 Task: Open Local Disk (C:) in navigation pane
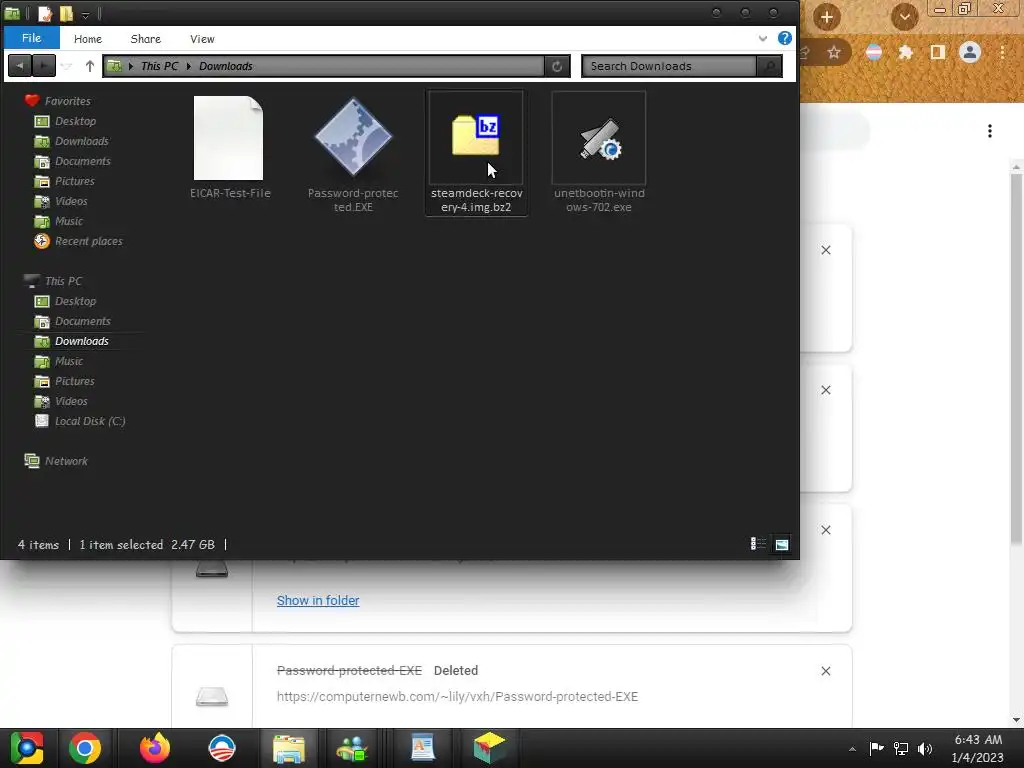click(x=89, y=421)
